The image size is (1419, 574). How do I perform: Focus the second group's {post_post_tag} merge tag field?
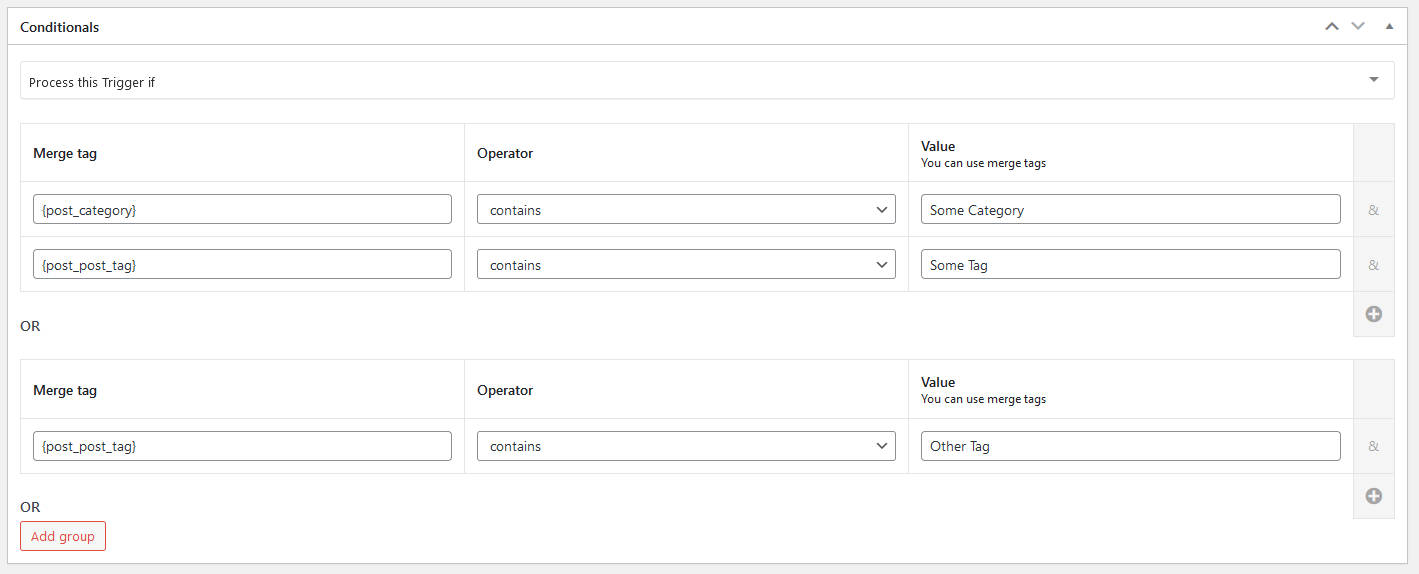click(242, 446)
